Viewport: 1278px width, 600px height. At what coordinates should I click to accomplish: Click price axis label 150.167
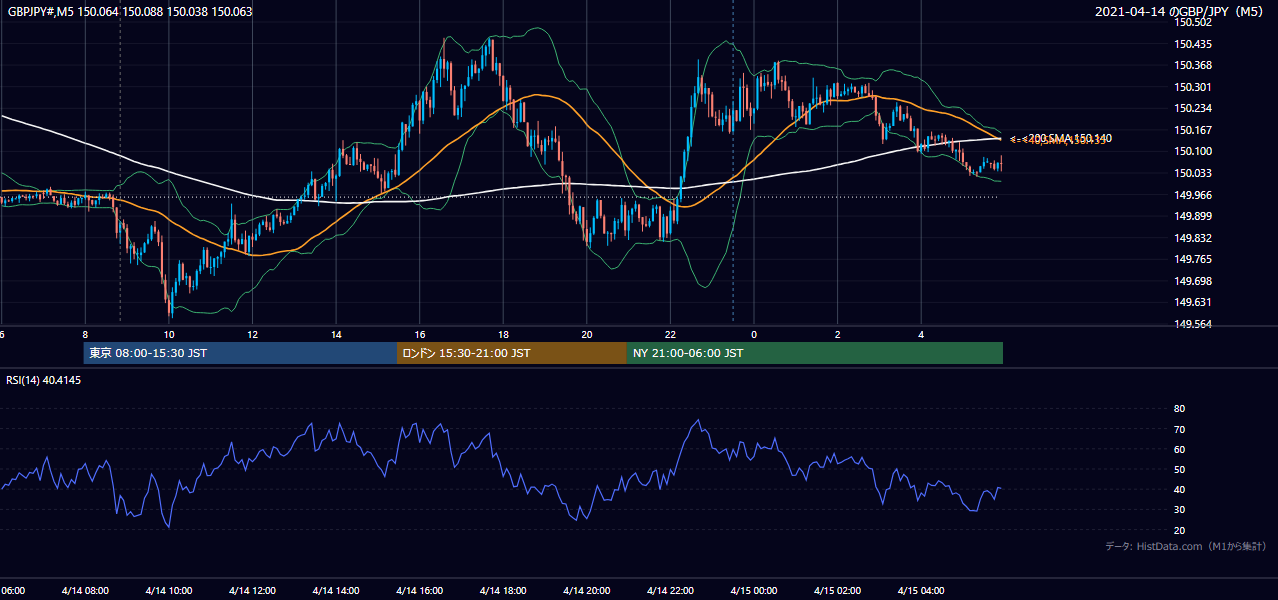[x=1193, y=130]
